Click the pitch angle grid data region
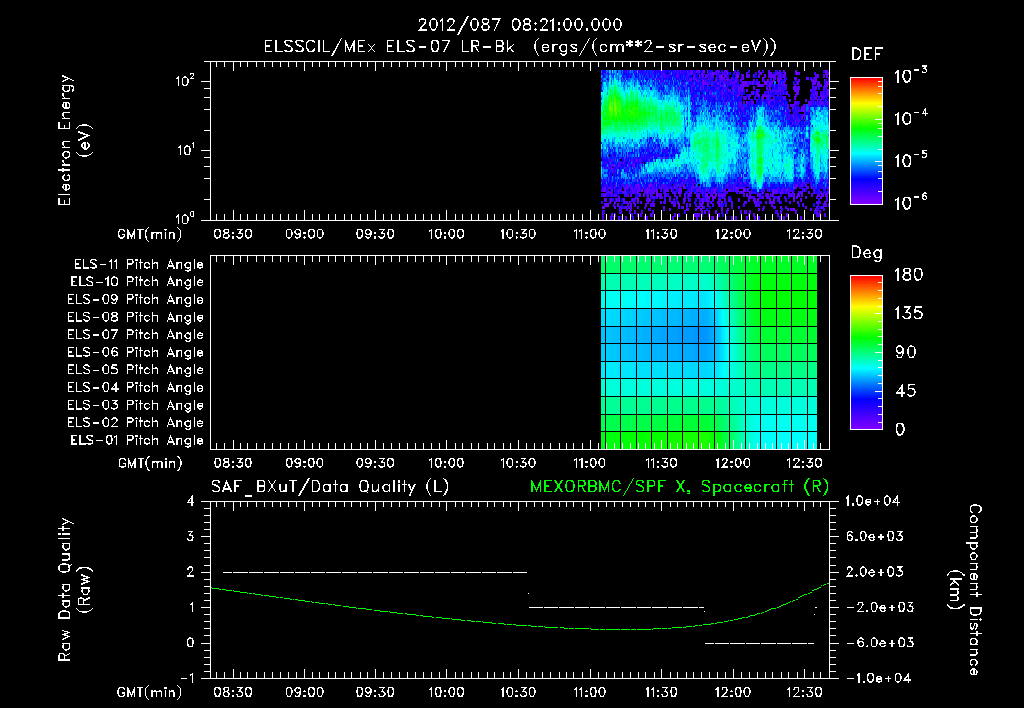 pos(709,353)
